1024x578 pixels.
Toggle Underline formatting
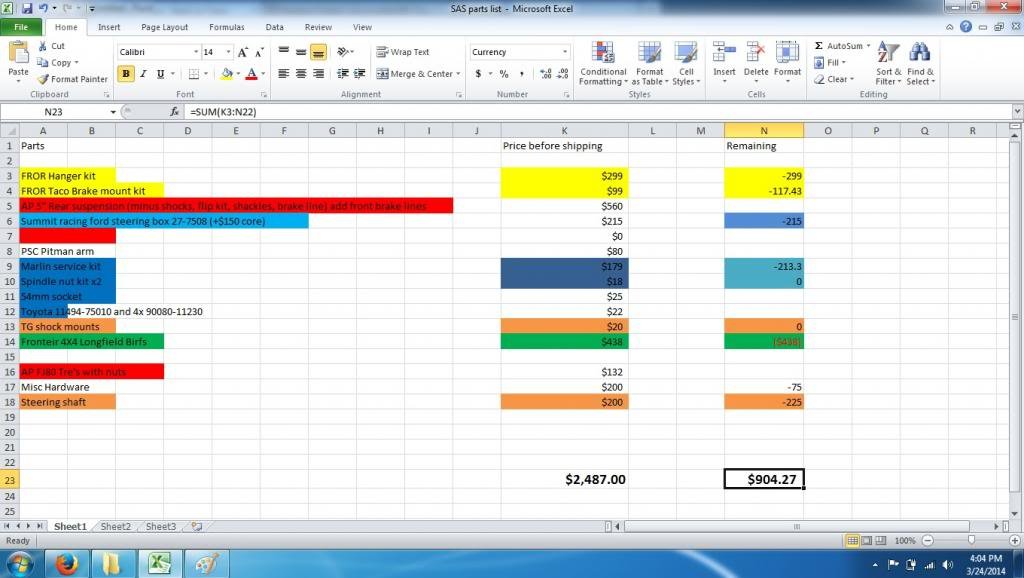click(x=160, y=74)
